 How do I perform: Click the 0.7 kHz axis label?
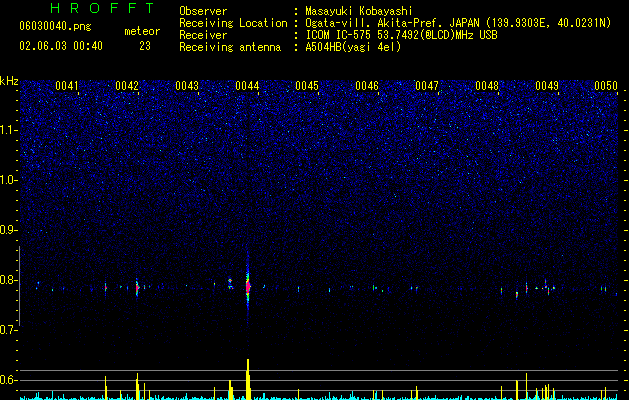tap(9, 330)
